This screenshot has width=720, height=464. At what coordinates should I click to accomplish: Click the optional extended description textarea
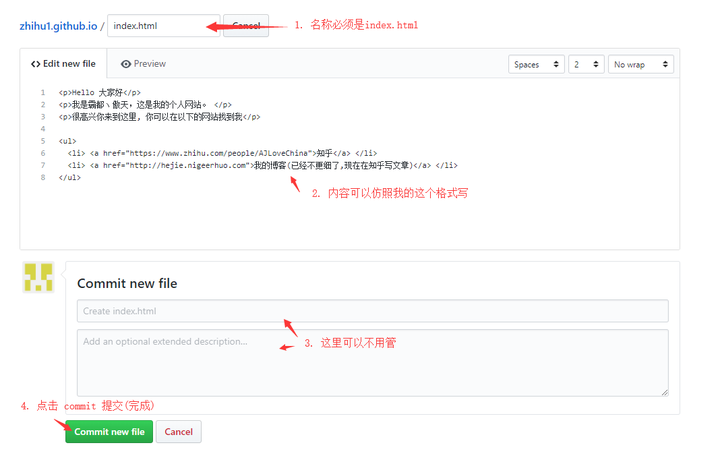372,362
